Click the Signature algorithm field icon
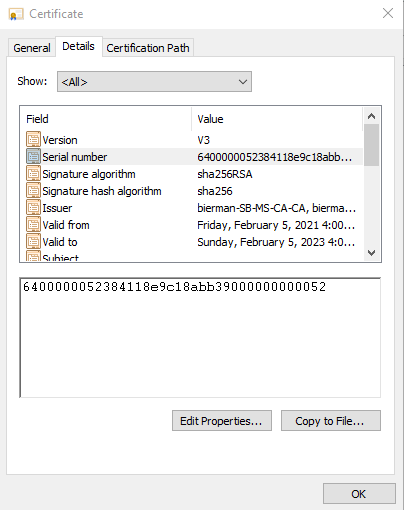This screenshot has width=404, height=510. pos(33,174)
